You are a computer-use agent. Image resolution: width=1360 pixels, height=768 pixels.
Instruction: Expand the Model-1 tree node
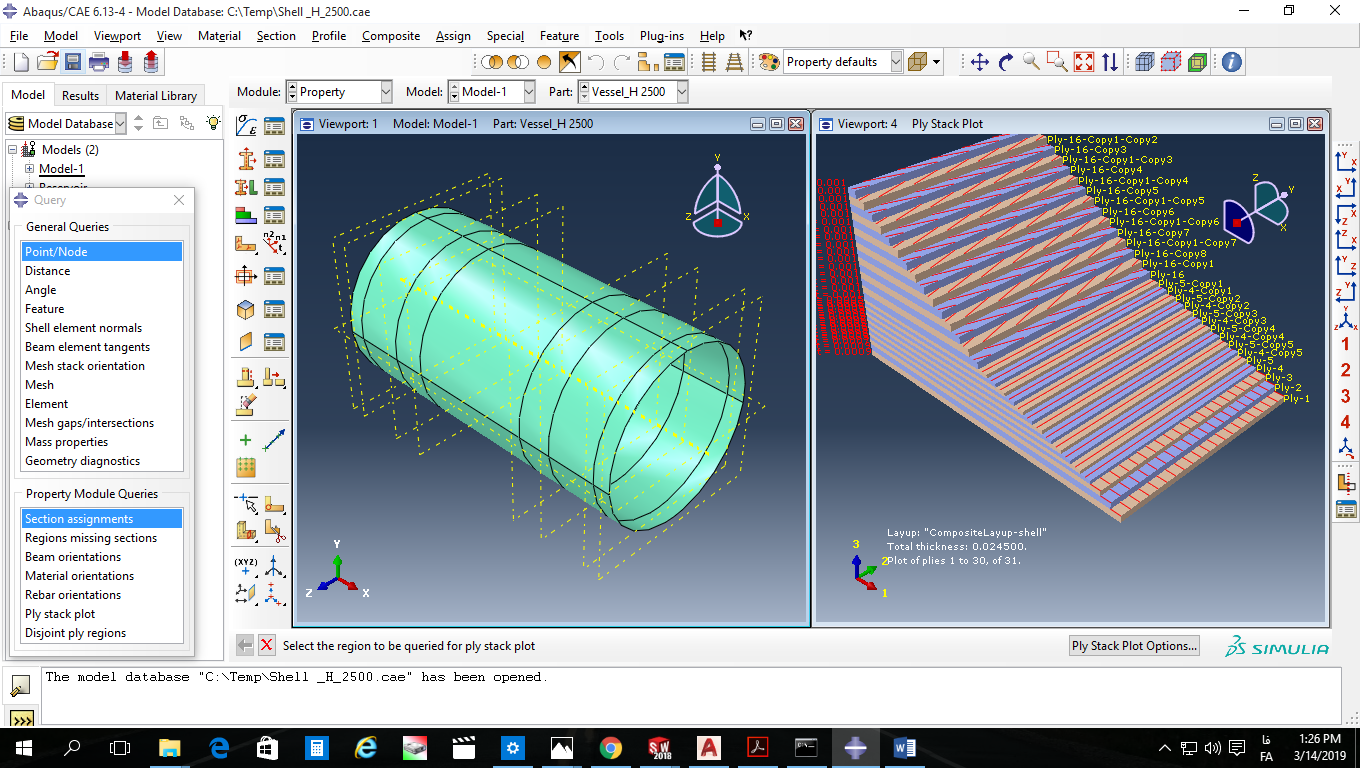pyautogui.click(x=29, y=169)
